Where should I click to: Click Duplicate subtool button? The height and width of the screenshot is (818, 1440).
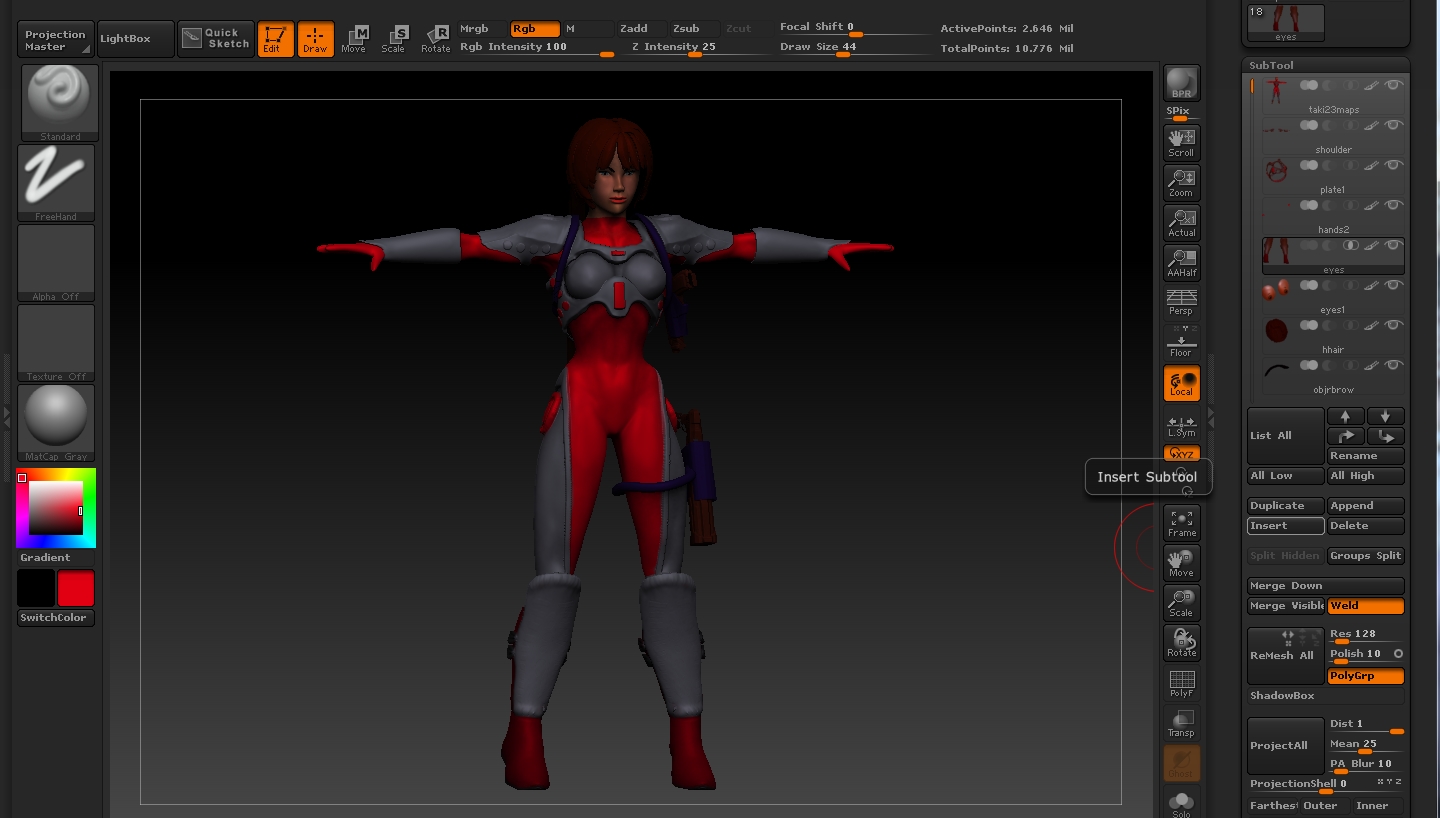click(1285, 506)
